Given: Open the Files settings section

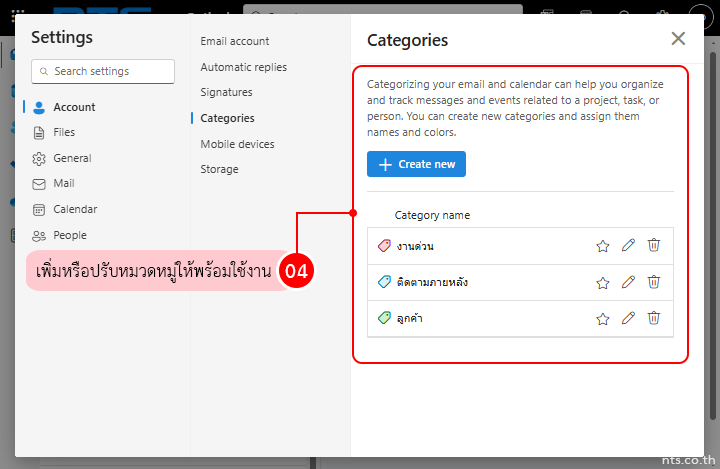Looking at the screenshot, I should tap(64, 132).
